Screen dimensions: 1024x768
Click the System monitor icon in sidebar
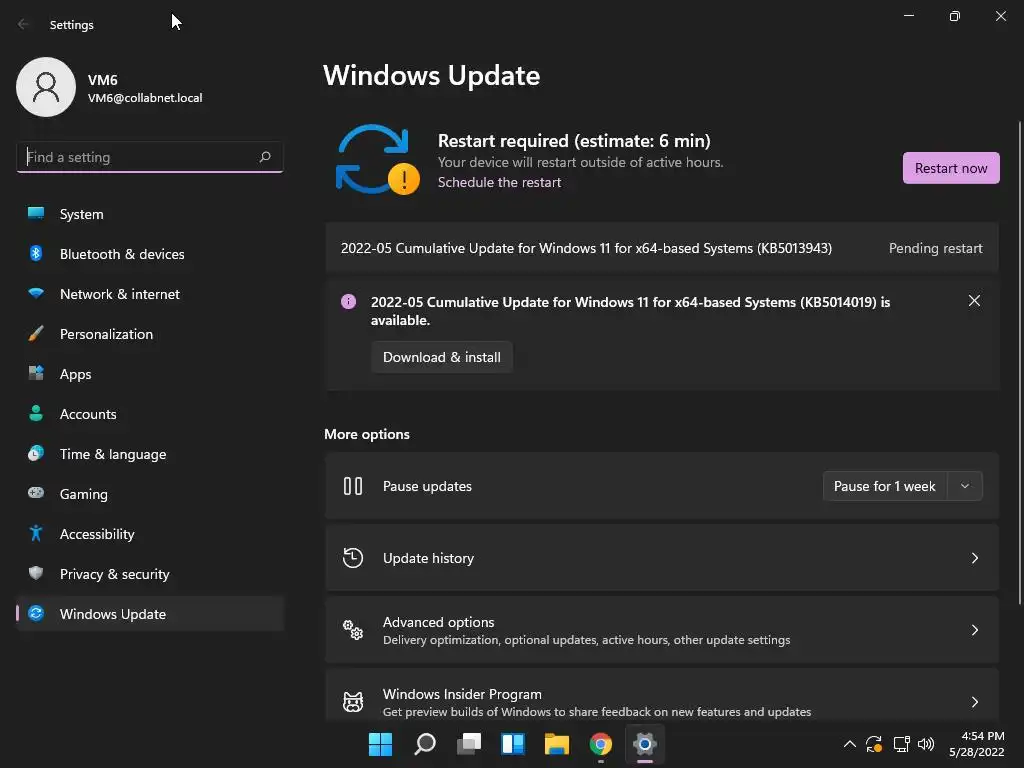click(36, 214)
